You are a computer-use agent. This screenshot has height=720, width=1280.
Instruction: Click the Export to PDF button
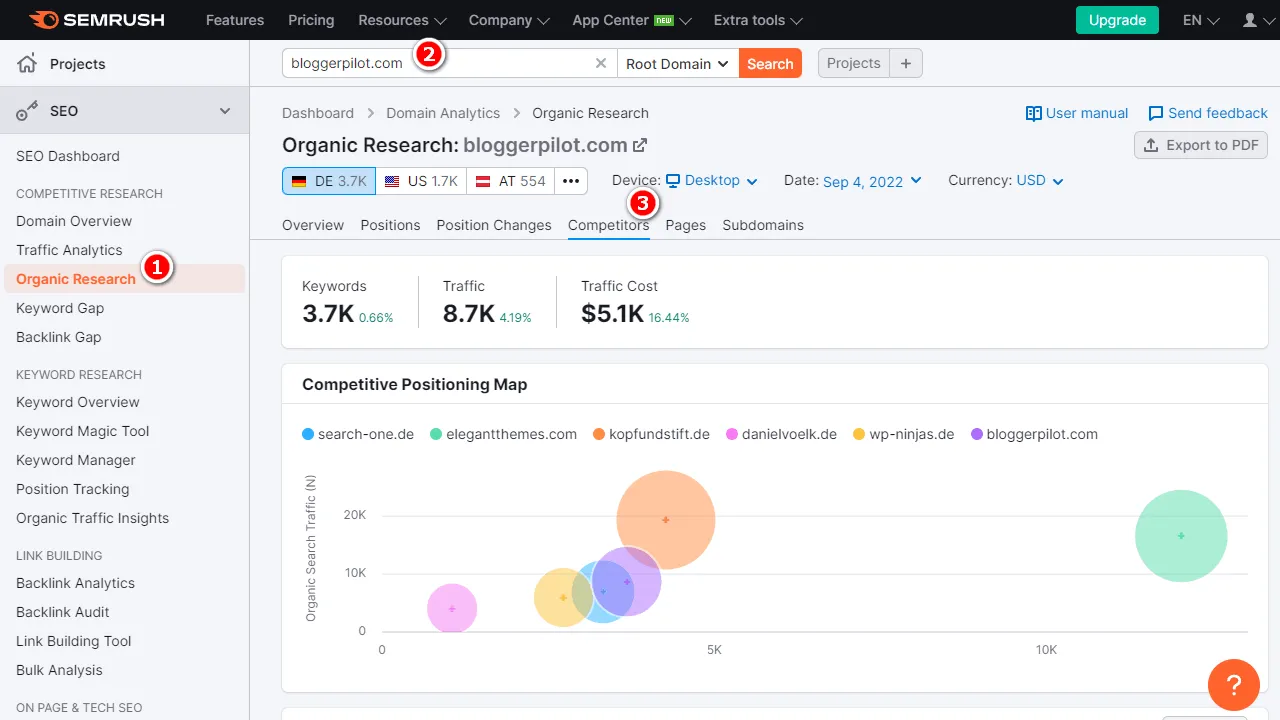1201,145
